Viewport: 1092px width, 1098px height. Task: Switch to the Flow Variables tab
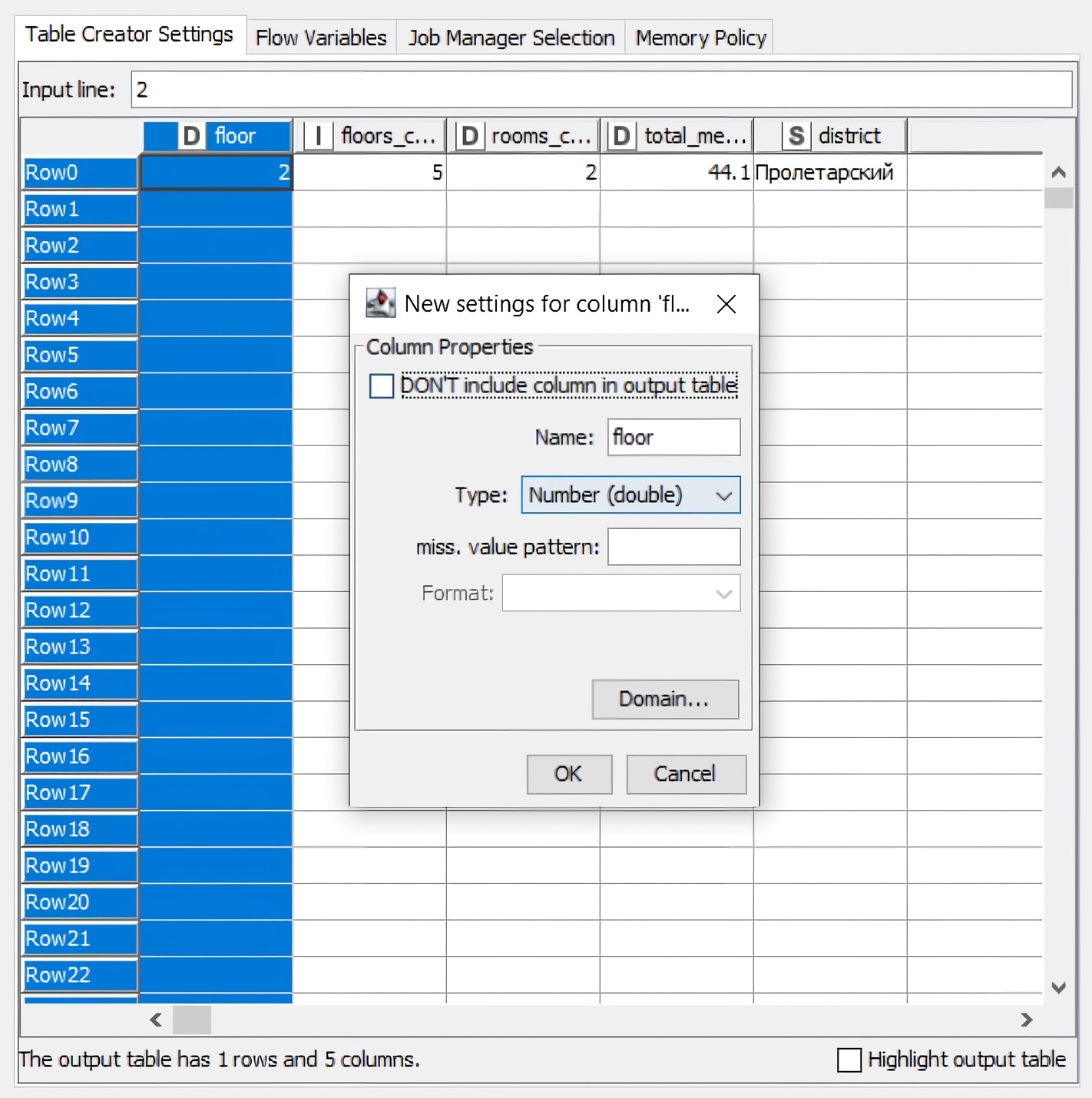[321, 38]
